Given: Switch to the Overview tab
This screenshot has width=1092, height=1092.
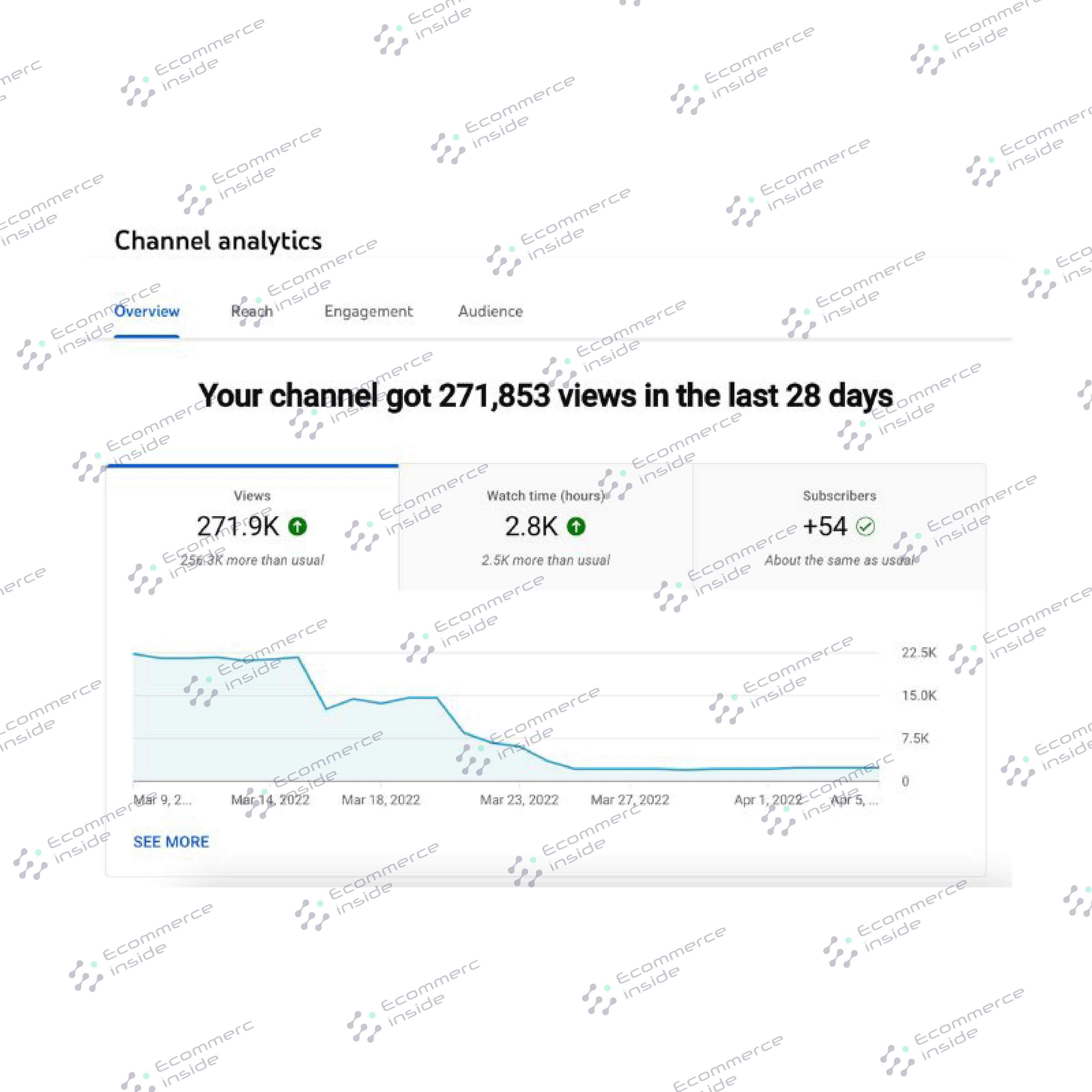Looking at the screenshot, I should click(x=147, y=311).
